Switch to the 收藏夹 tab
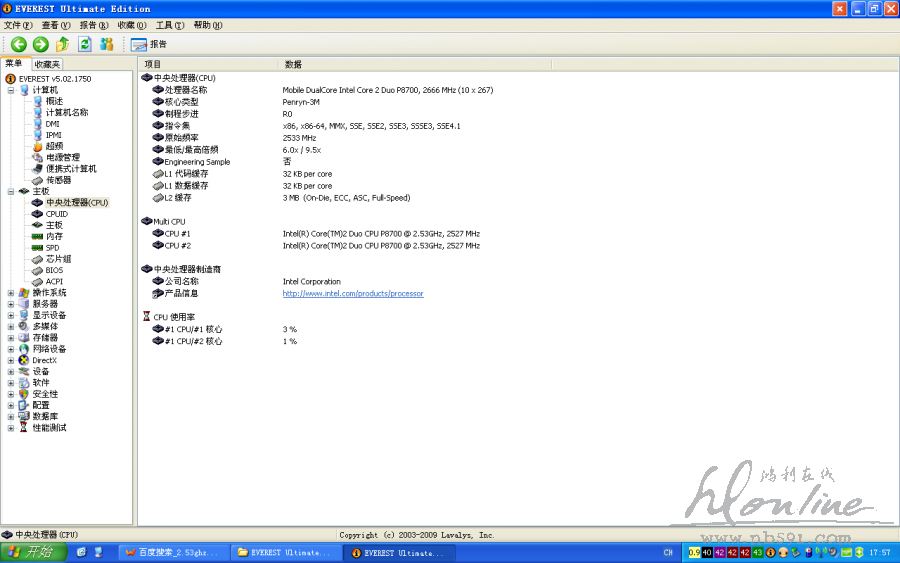The height and width of the screenshot is (563, 900). [46, 64]
